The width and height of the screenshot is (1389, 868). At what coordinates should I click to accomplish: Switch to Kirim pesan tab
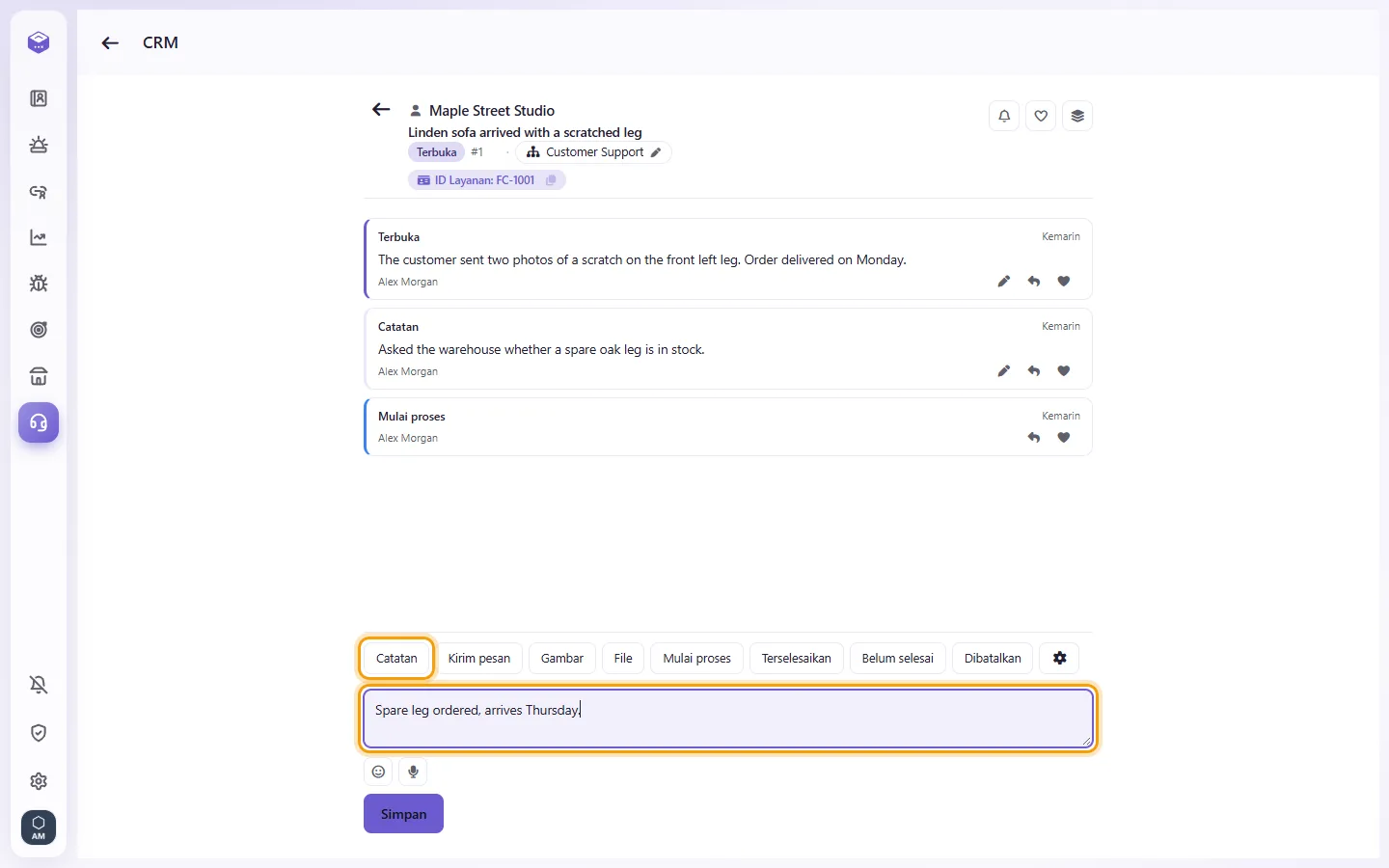(479, 659)
